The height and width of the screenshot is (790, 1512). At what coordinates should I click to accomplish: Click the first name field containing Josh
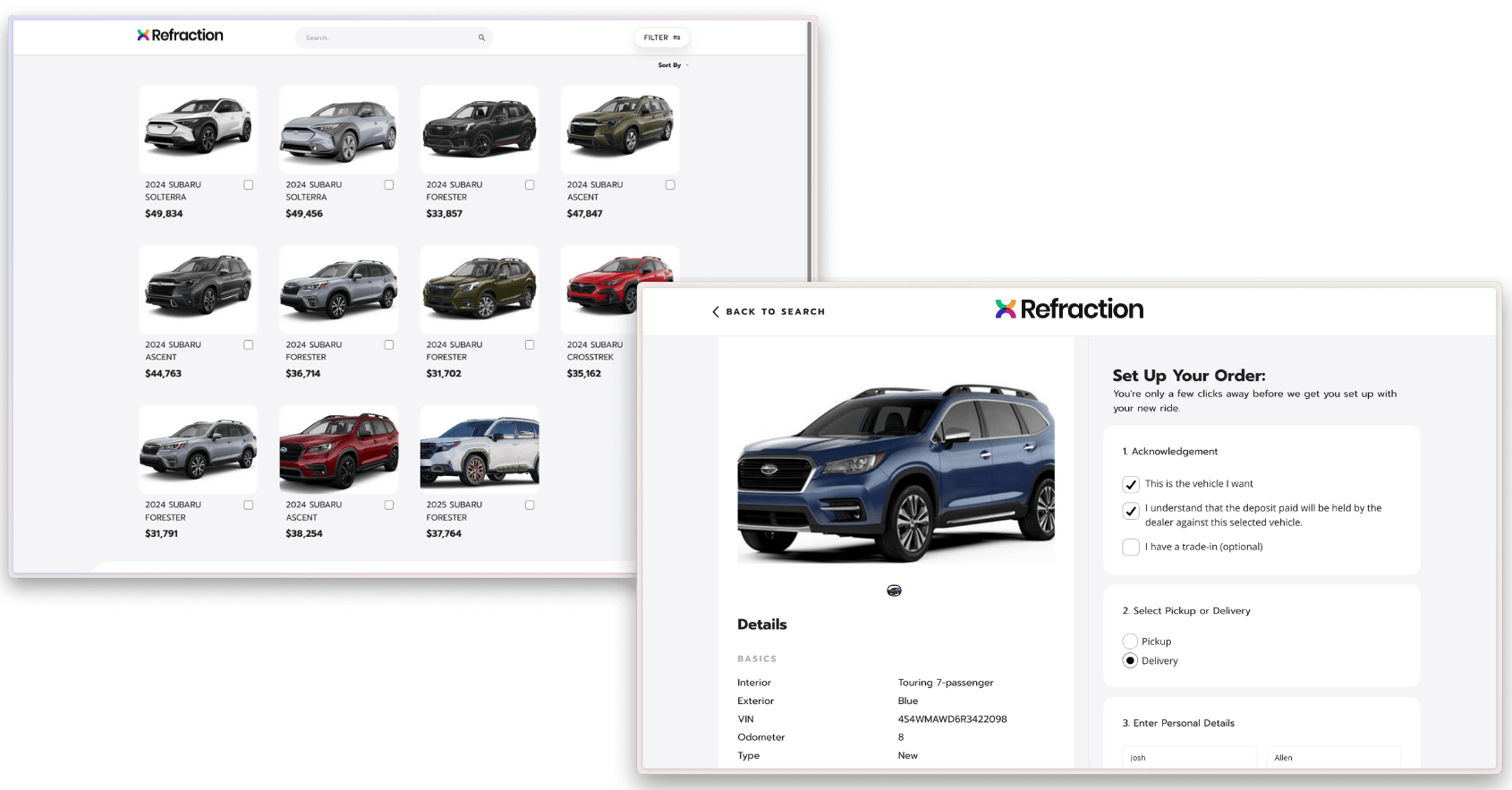pyautogui.click(x=1190, y=757)
